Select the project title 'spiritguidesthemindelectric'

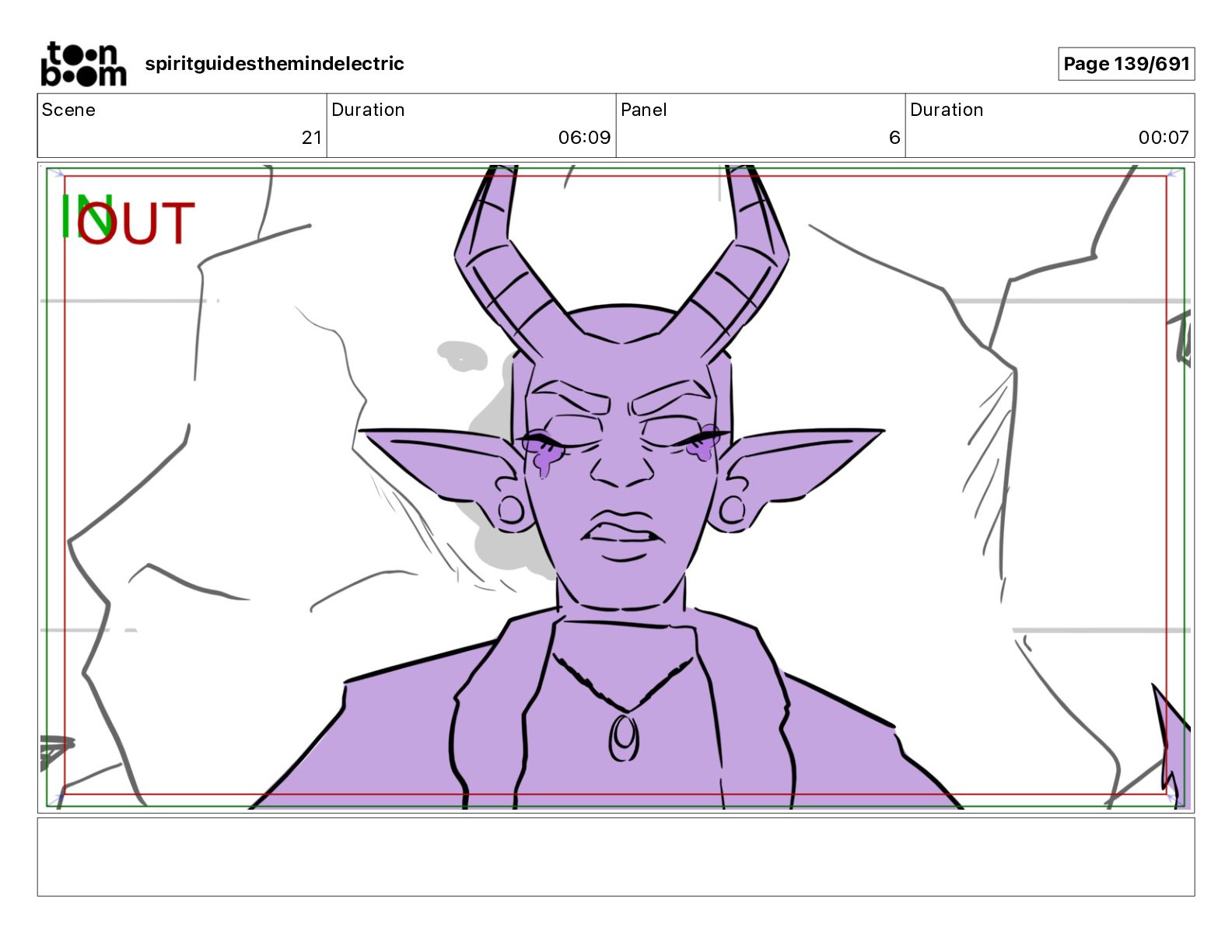click(275, 64)
